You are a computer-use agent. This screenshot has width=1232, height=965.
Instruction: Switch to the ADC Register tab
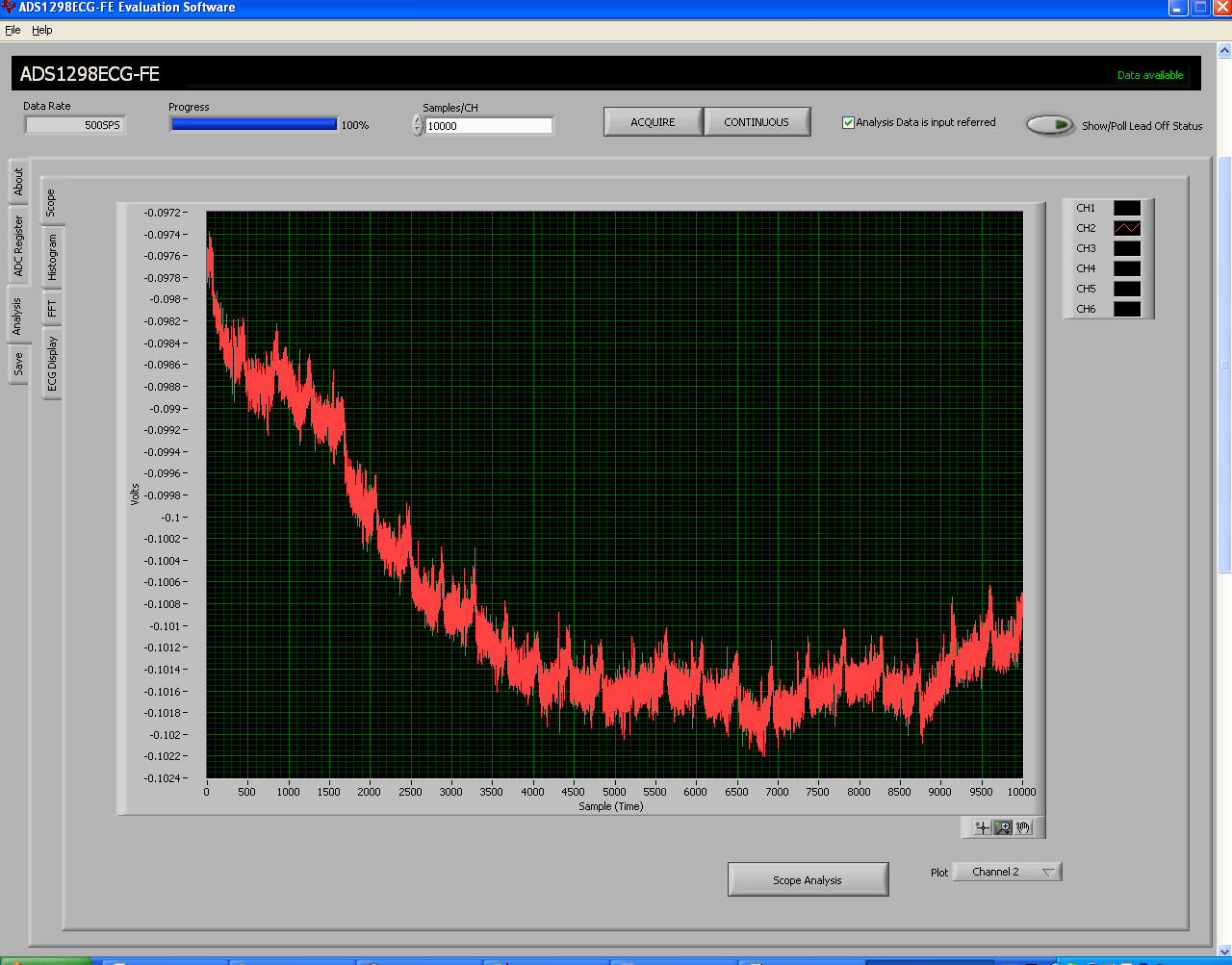[18, 245]
